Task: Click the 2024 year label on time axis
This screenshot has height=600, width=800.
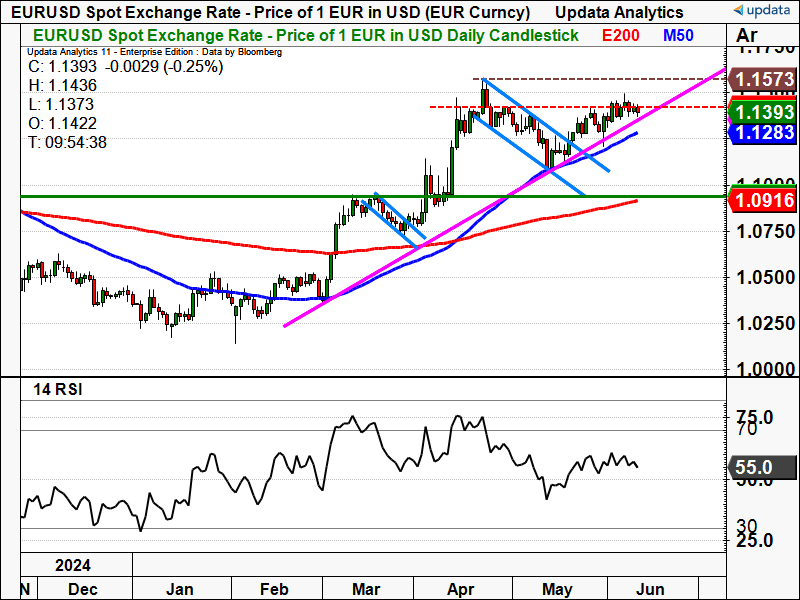Action: [x=73, y=565]
